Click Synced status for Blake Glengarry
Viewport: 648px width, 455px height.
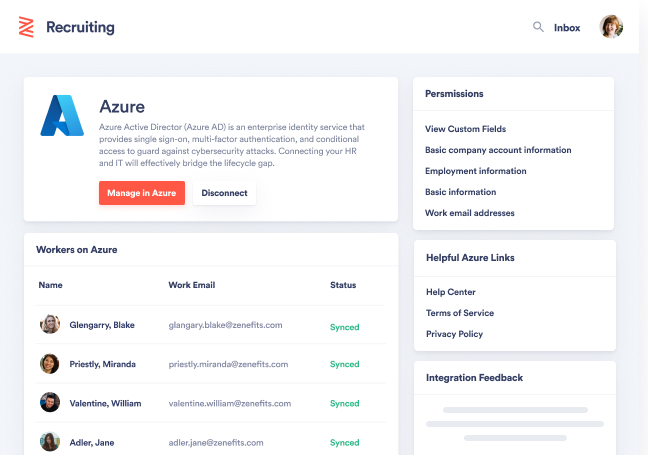click(x=345, y=327)
